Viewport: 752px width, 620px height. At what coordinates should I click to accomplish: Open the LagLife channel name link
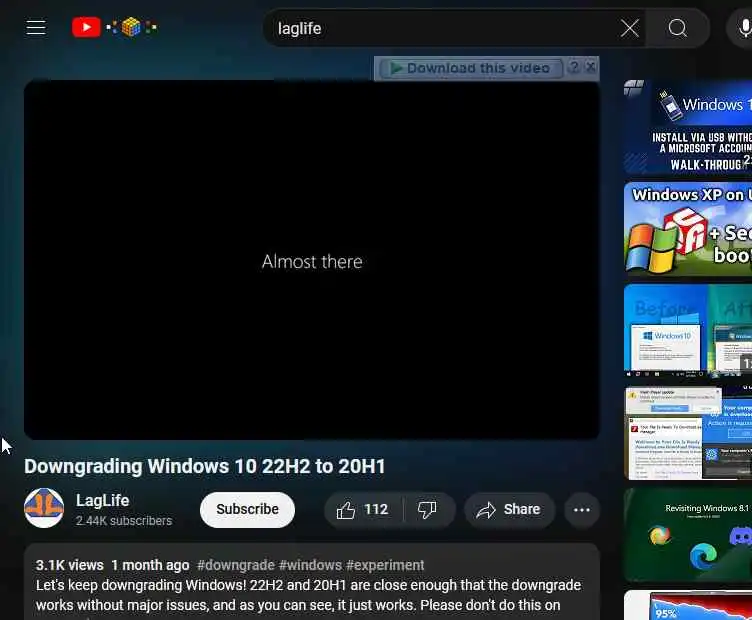[x=103, y=500]
